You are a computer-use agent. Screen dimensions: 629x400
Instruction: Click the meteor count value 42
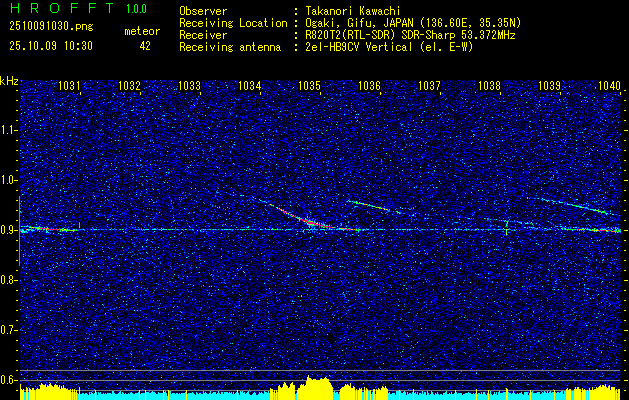145,46
